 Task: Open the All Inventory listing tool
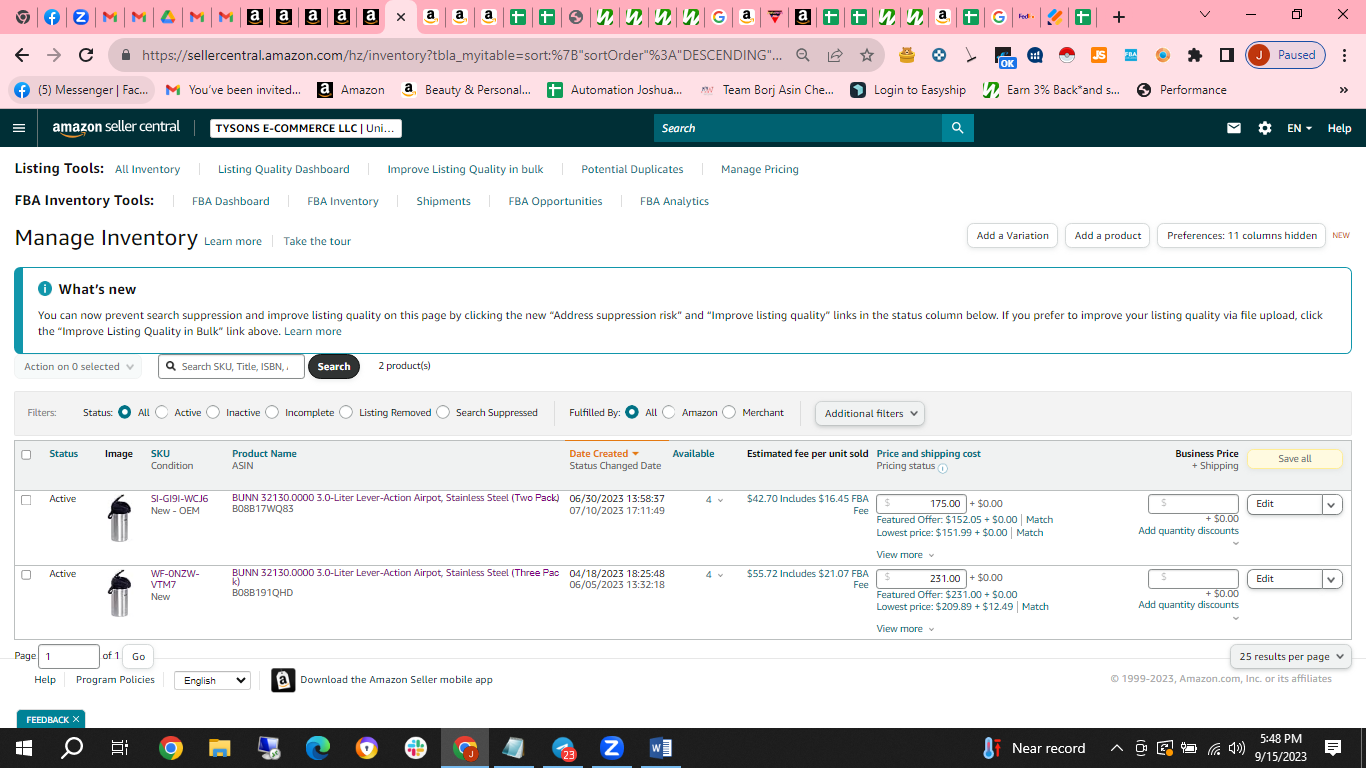click(147, 169)
